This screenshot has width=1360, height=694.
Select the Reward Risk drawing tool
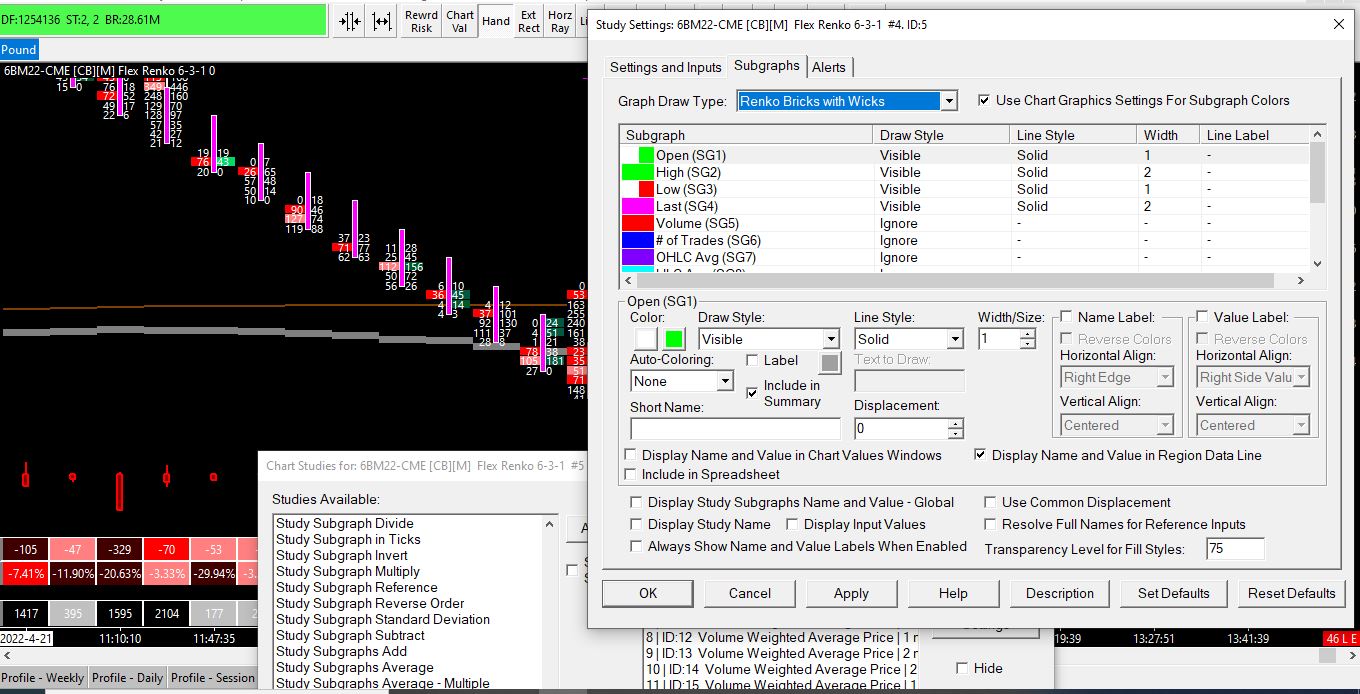(x=421, y=21)
